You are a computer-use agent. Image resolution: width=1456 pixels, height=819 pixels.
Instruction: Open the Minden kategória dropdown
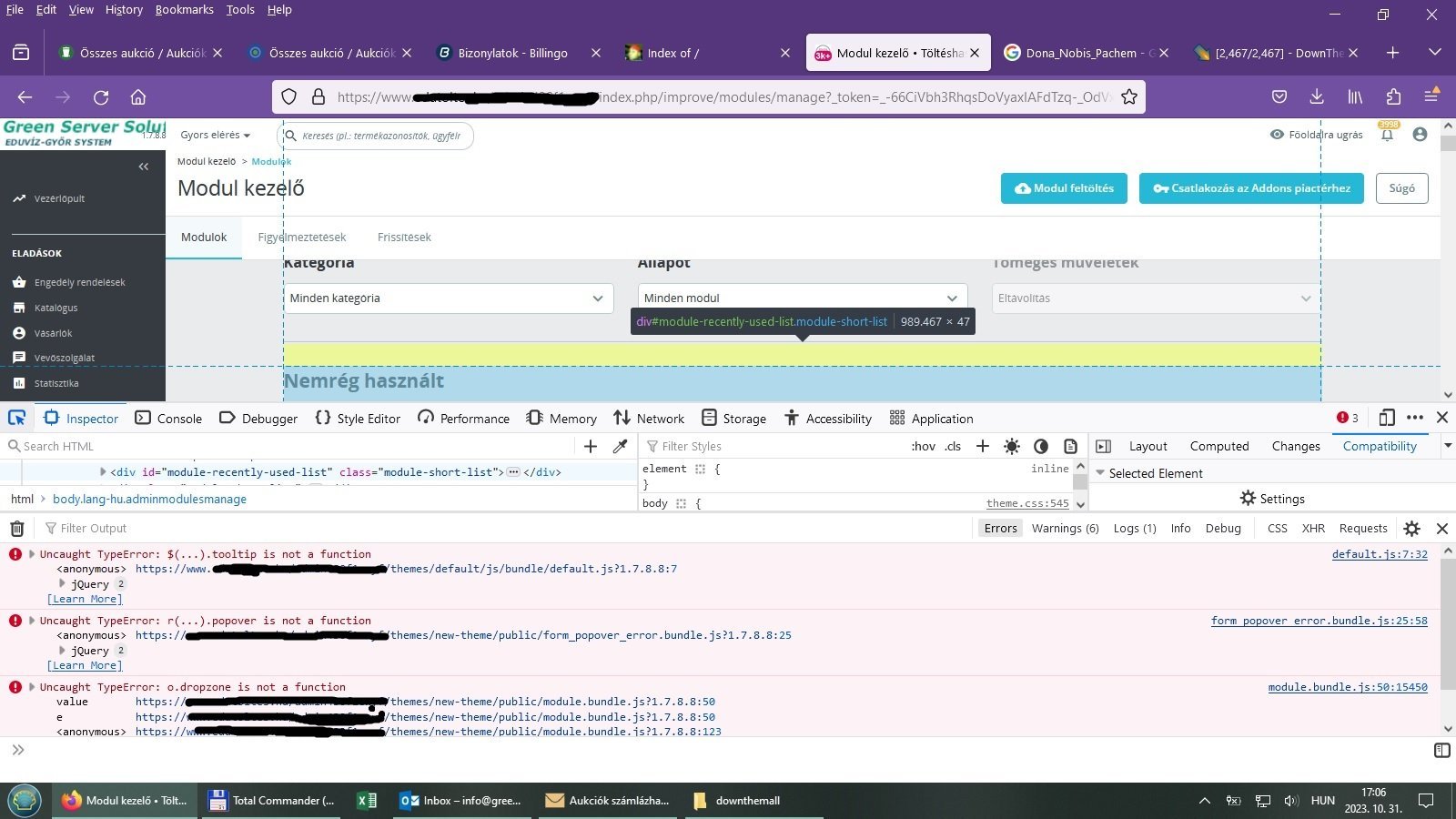point(448,298)
